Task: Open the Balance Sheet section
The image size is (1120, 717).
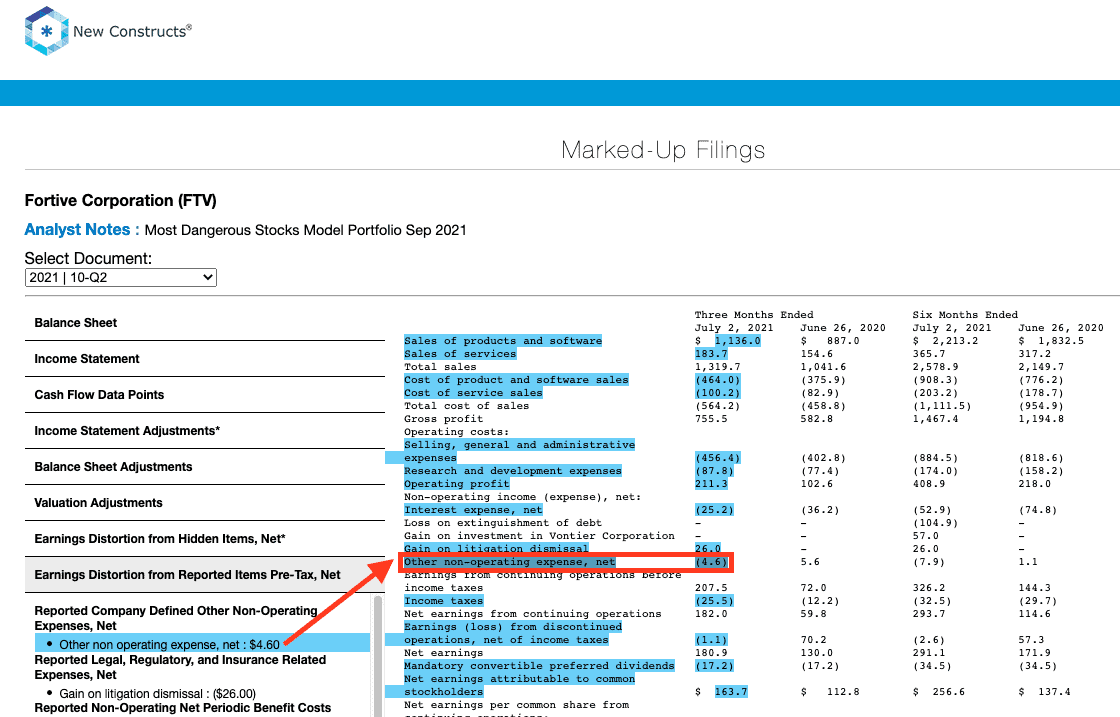Action: point(205,323)
